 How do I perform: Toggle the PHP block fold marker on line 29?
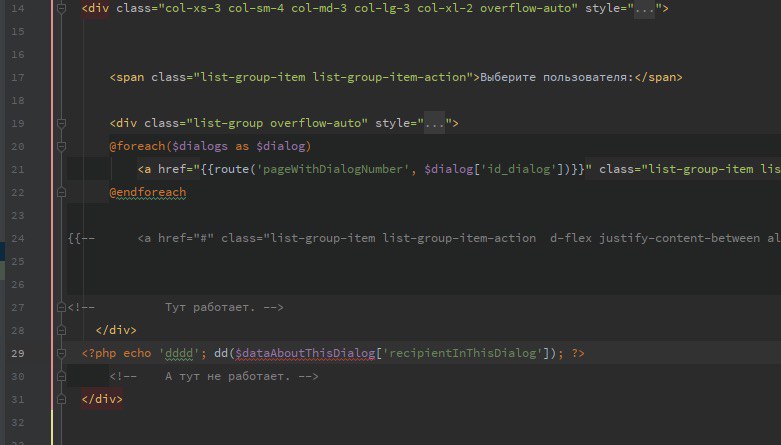[x=61, y=353]
